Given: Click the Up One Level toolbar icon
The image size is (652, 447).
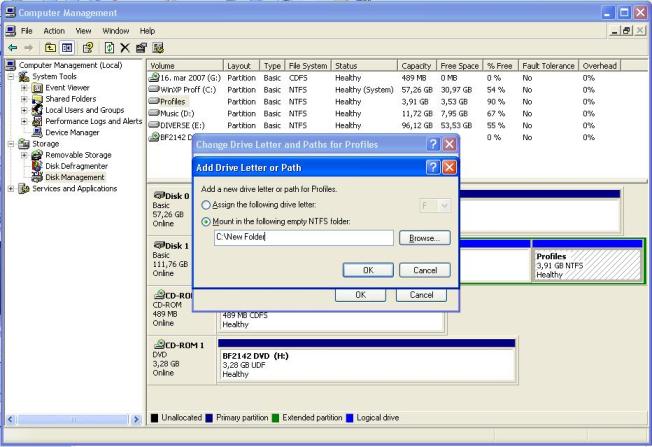Looking at the screenshot, I should point(50,48).
